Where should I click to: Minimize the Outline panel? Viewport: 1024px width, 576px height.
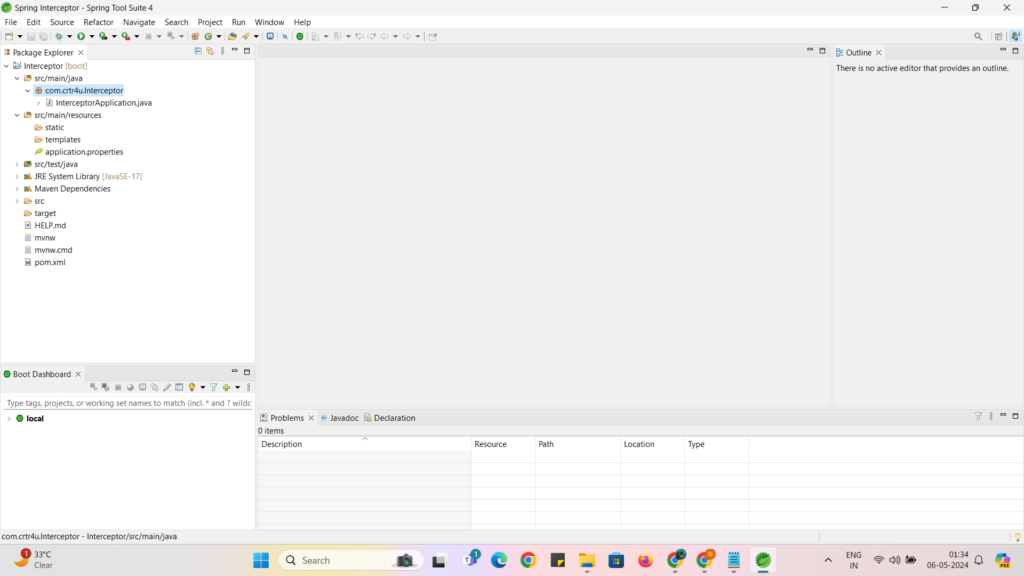click(1003, 50)
